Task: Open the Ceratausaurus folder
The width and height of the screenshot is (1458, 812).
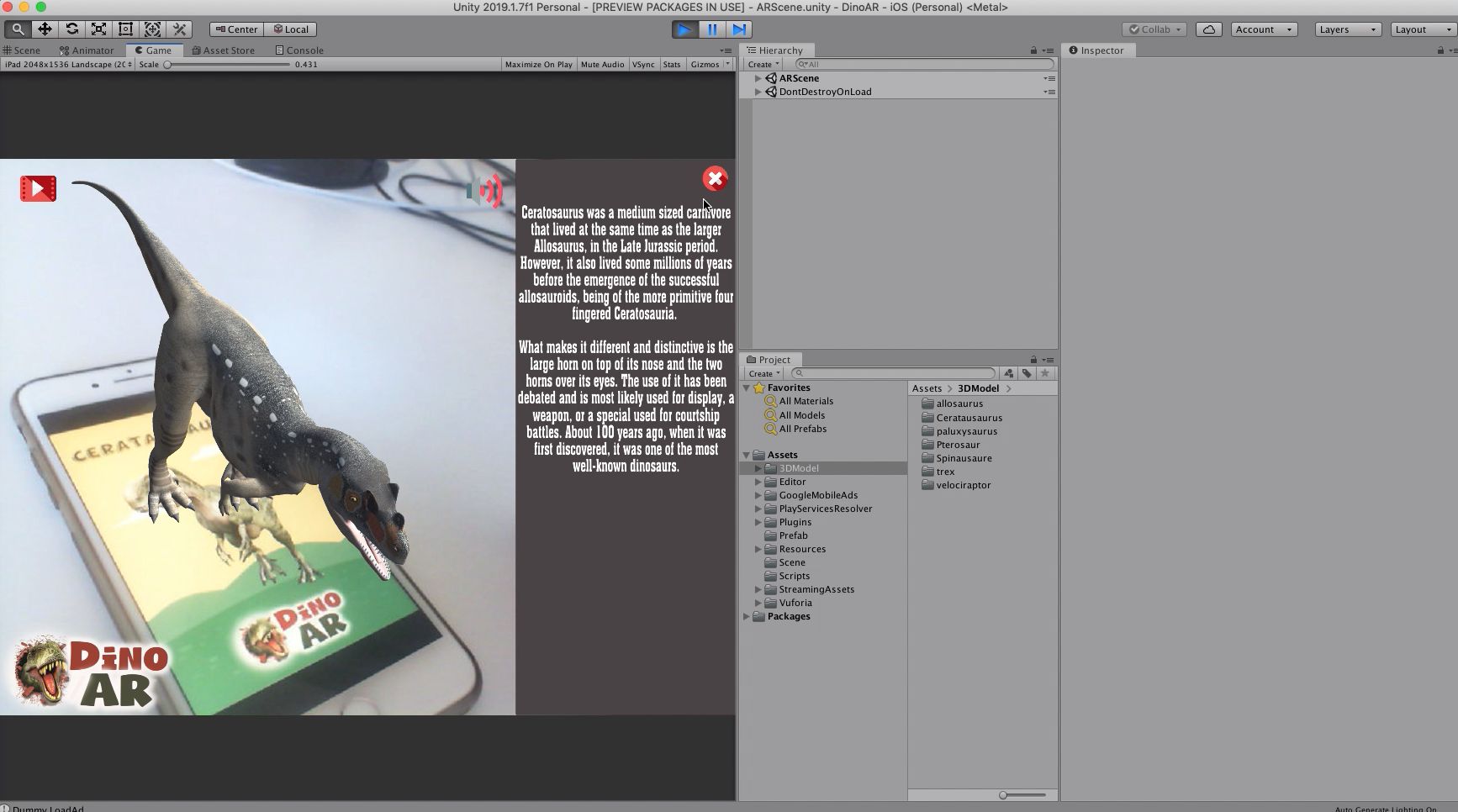Action: 969,418
